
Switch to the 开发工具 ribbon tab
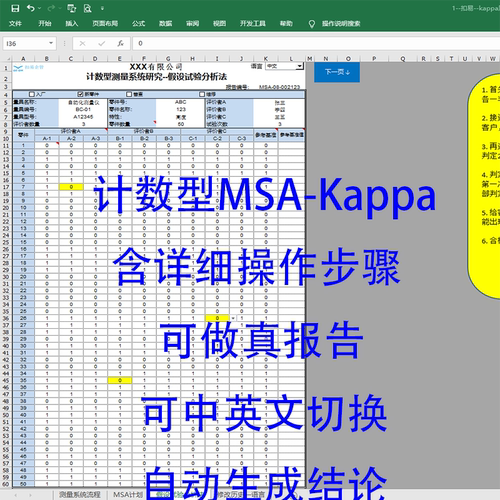253,23
